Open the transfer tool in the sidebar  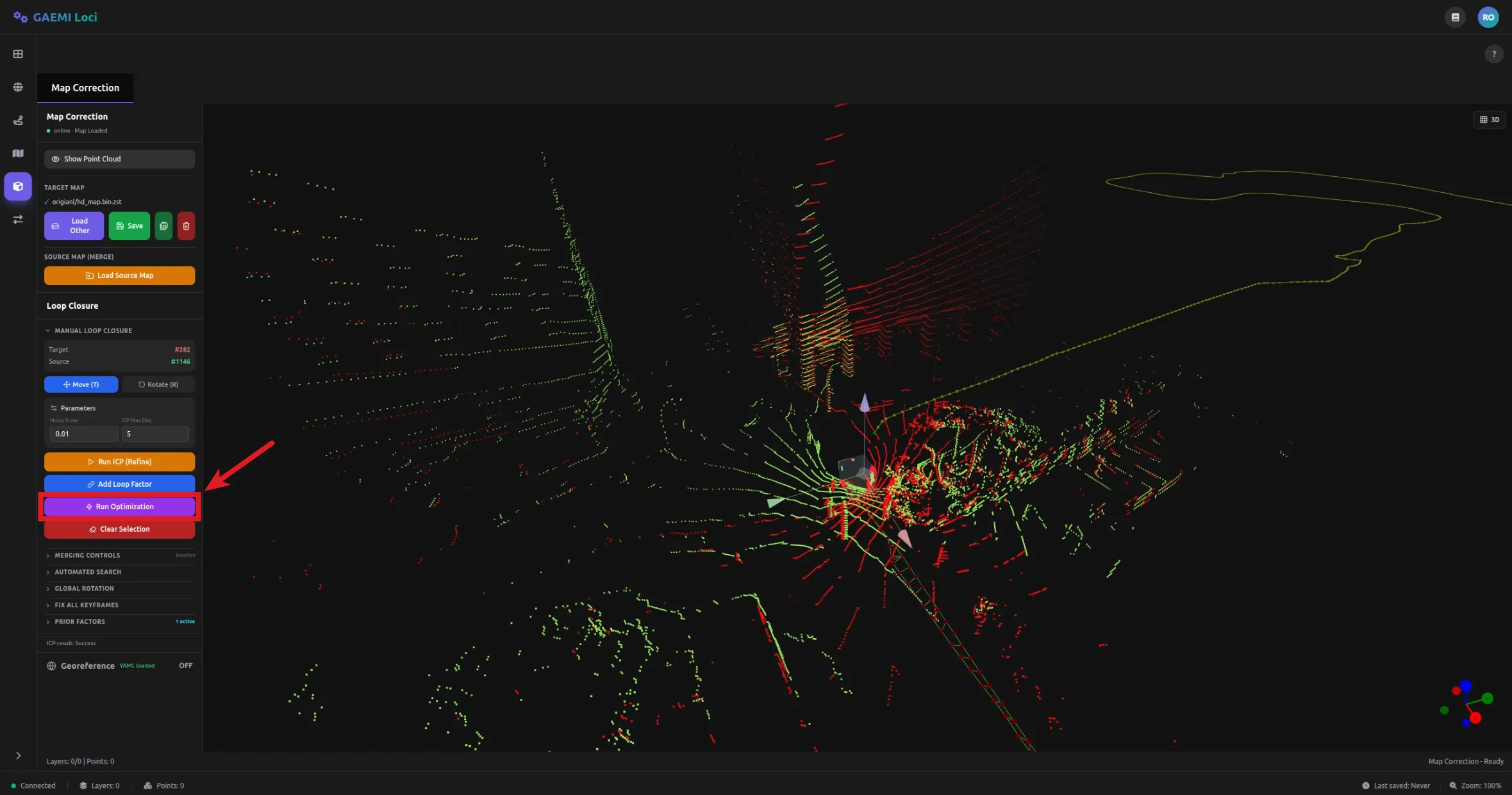tap(17, 219)
